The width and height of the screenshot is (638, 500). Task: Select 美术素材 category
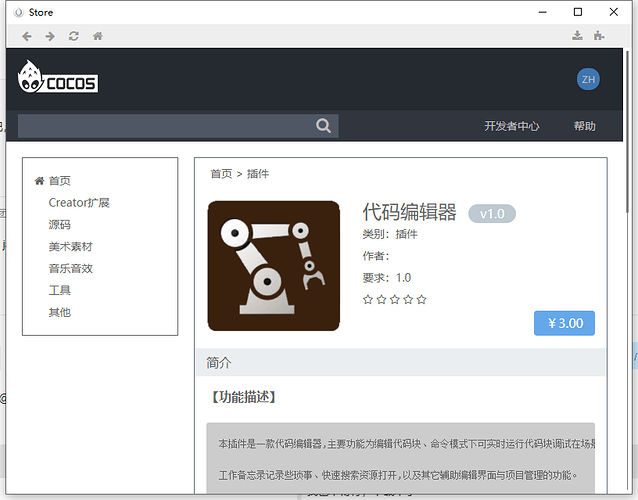(x=70, y=247)
